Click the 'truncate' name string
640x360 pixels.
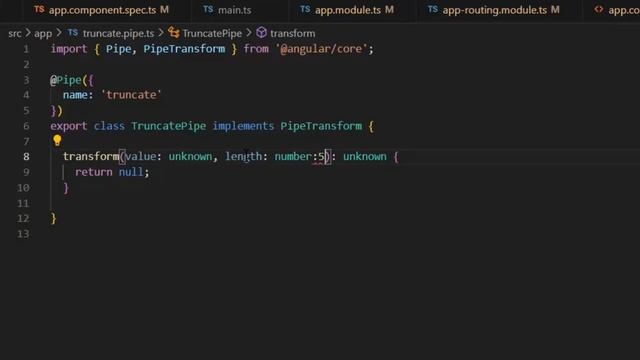point(131,95)
